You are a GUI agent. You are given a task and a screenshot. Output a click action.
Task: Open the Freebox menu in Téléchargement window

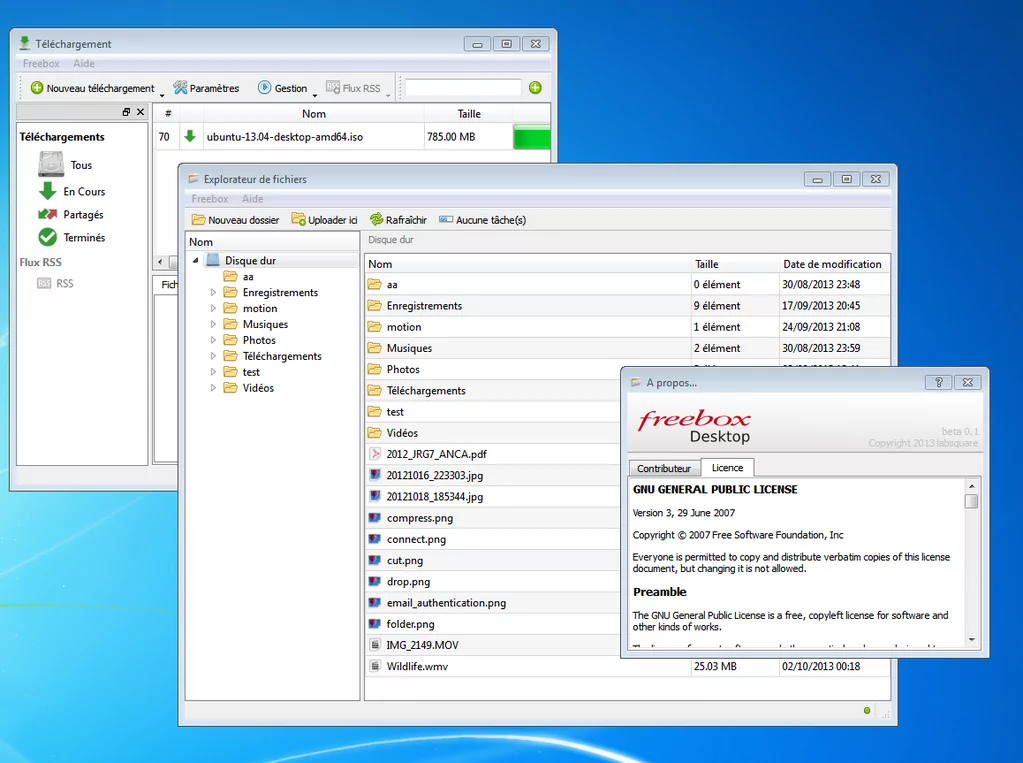coord(41,64)
